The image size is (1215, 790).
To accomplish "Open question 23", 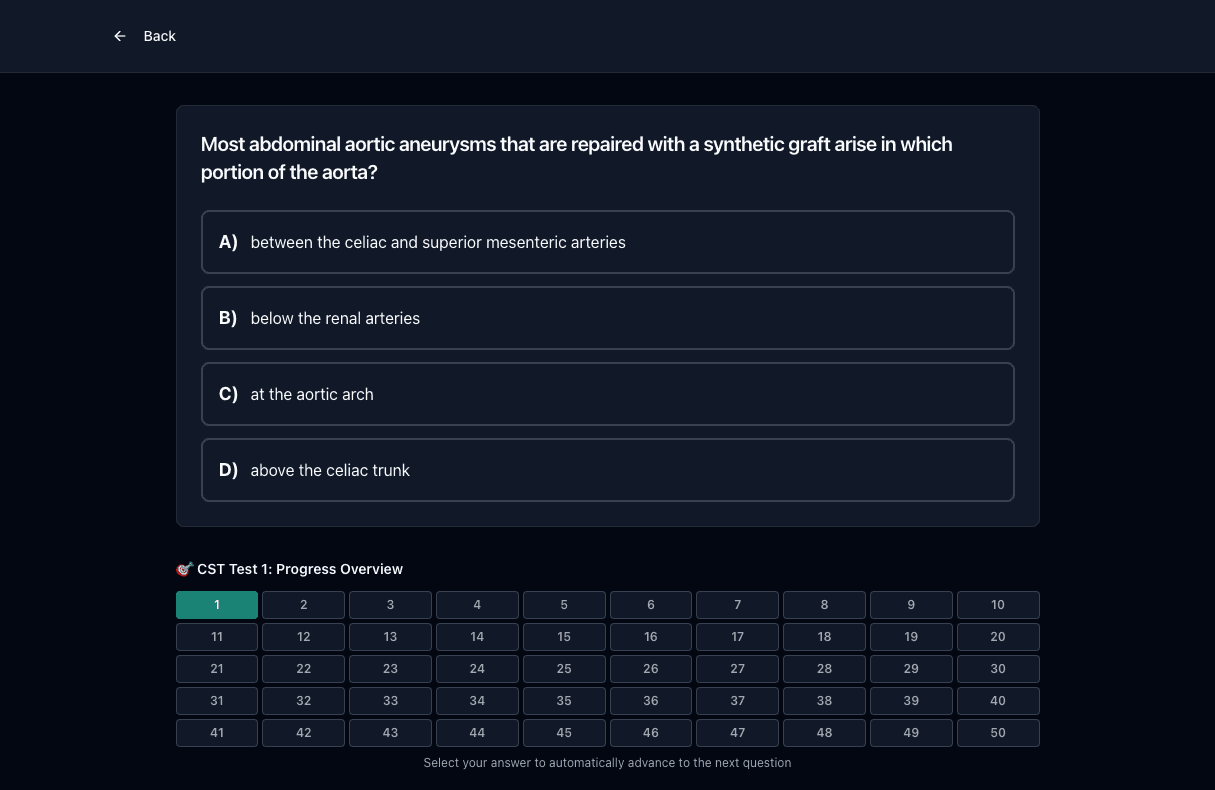I will pos(390,669).
